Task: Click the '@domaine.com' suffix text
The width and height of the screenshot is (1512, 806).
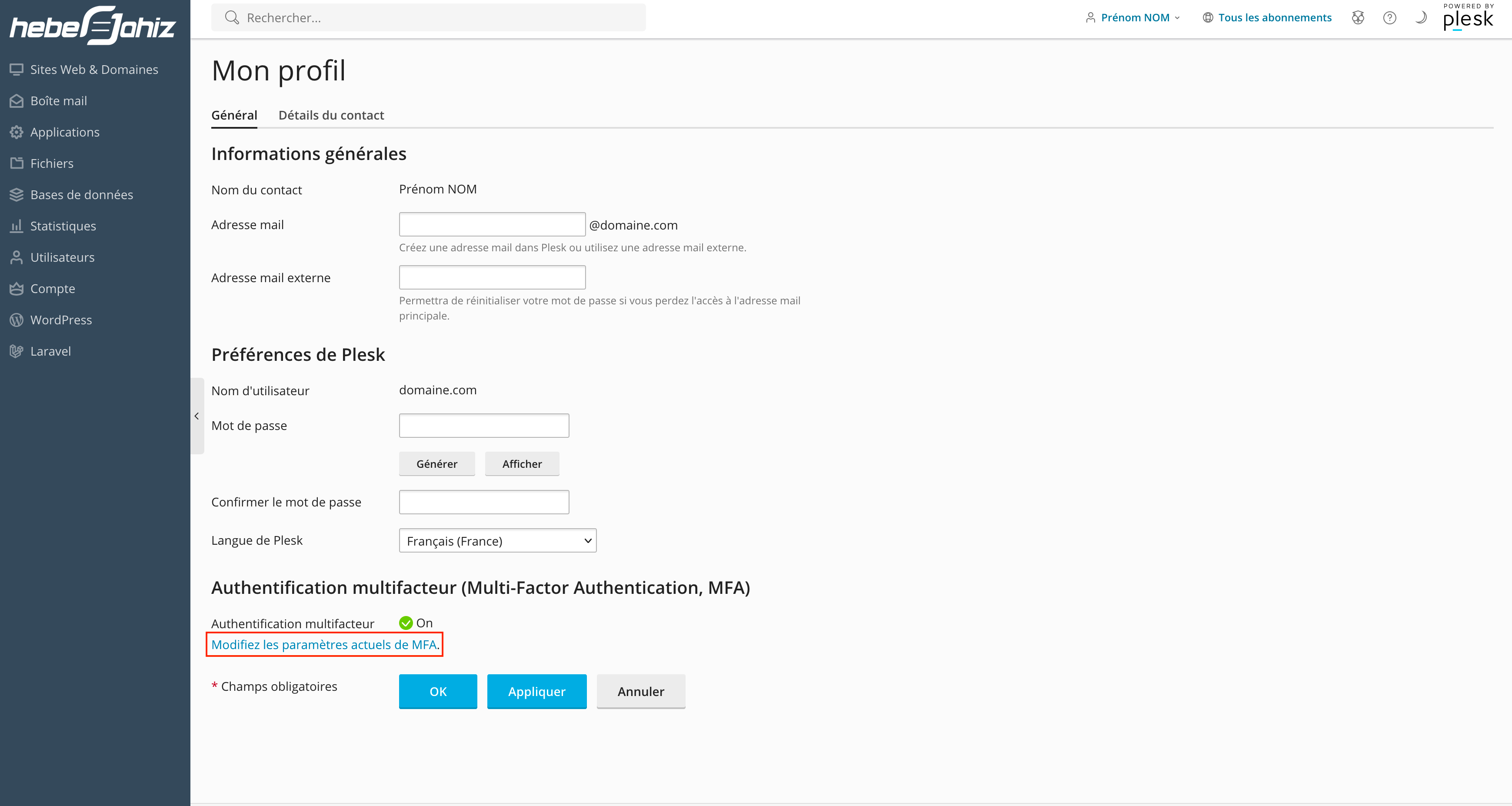Action: click(633, 225)
